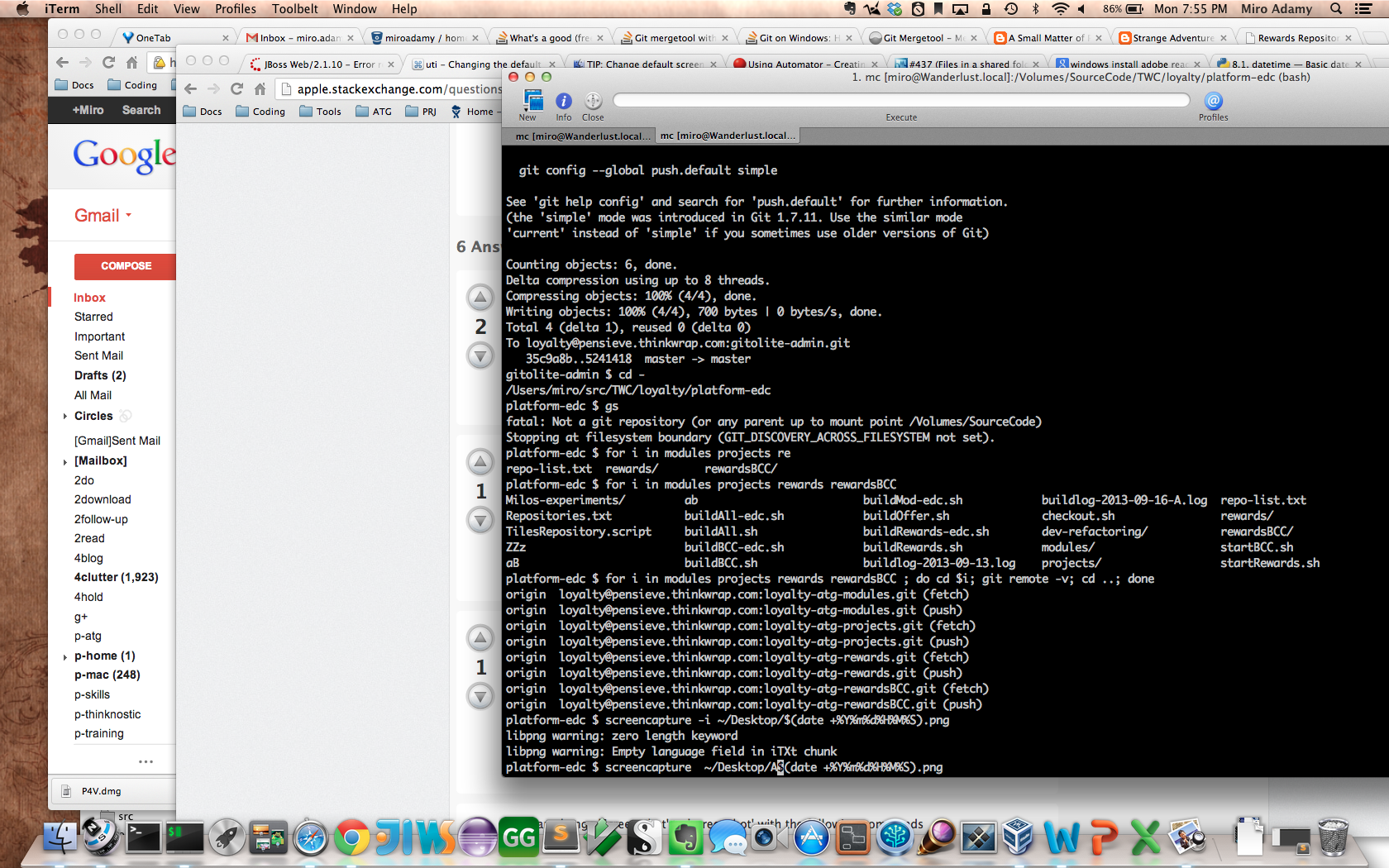Click the Dropbox menu bar icon
The width and height of the screenshot is (1389, 868).
895,9
